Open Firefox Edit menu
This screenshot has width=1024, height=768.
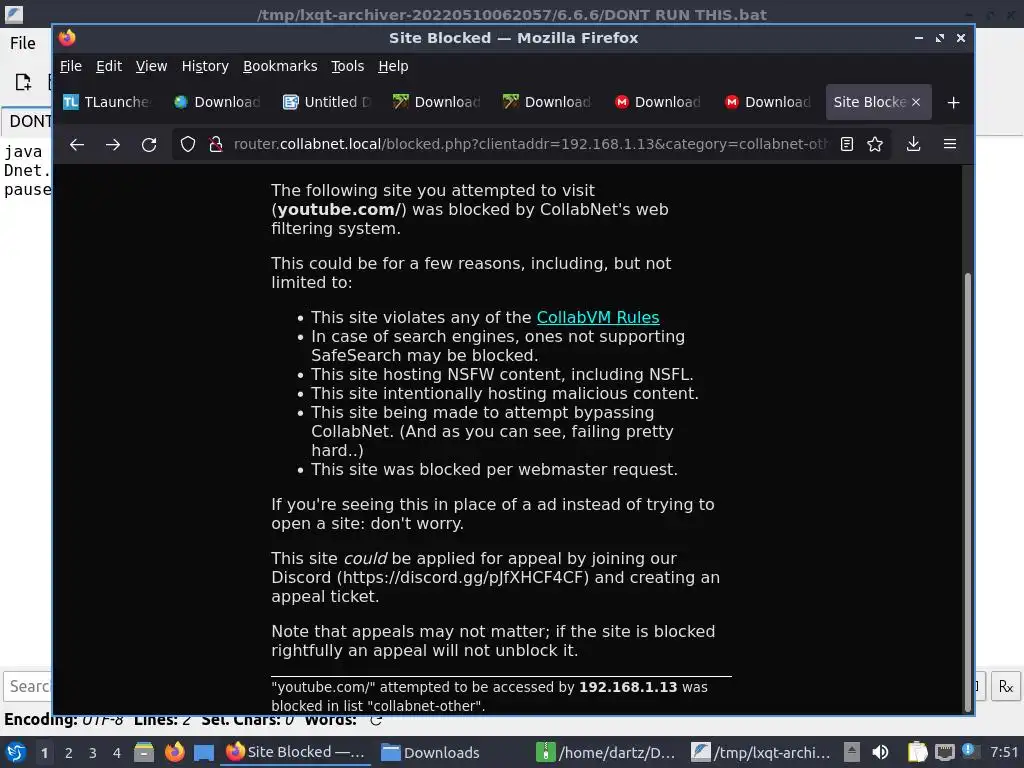click(109, 66)
